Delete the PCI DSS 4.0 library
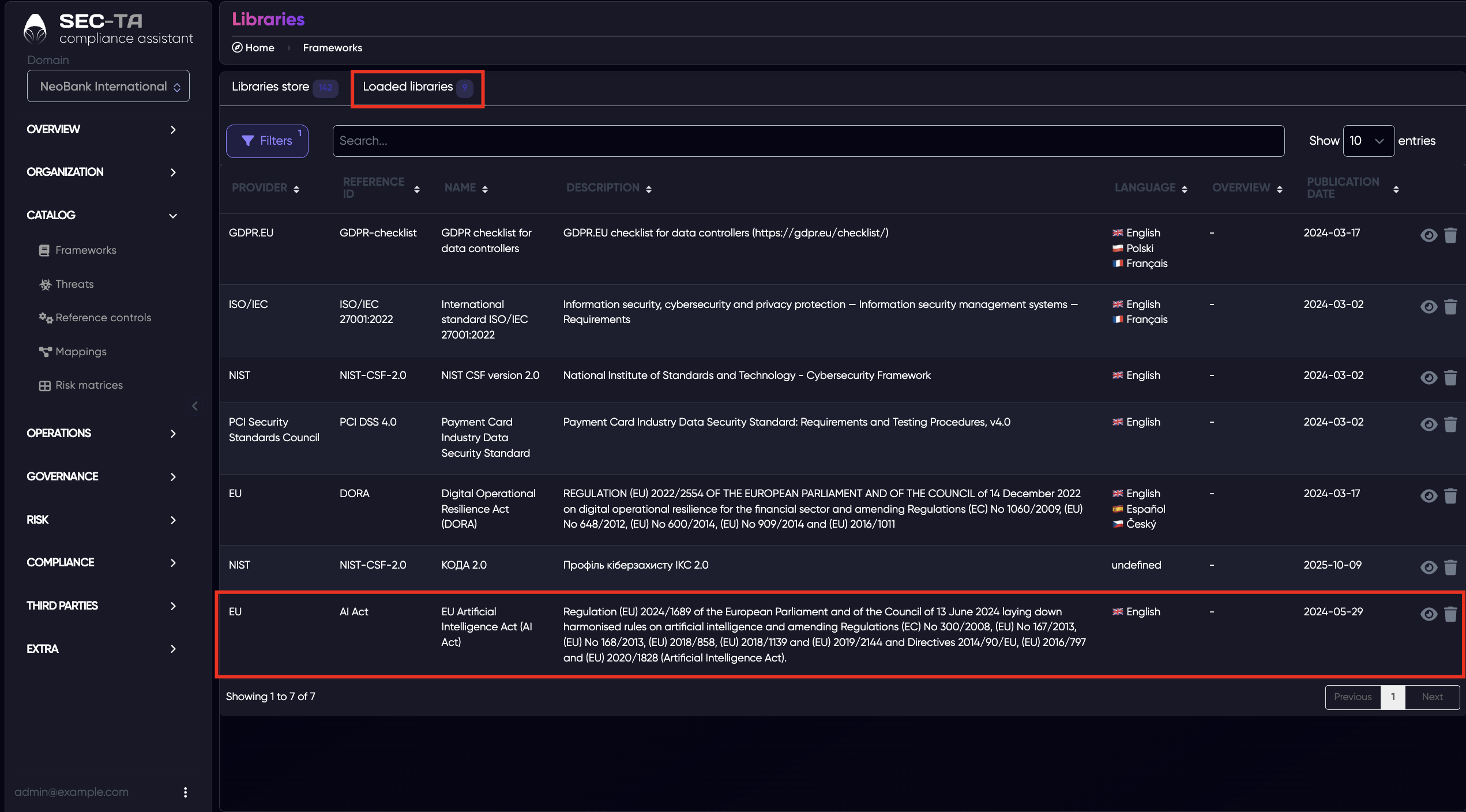 [x=1450, y=424]
